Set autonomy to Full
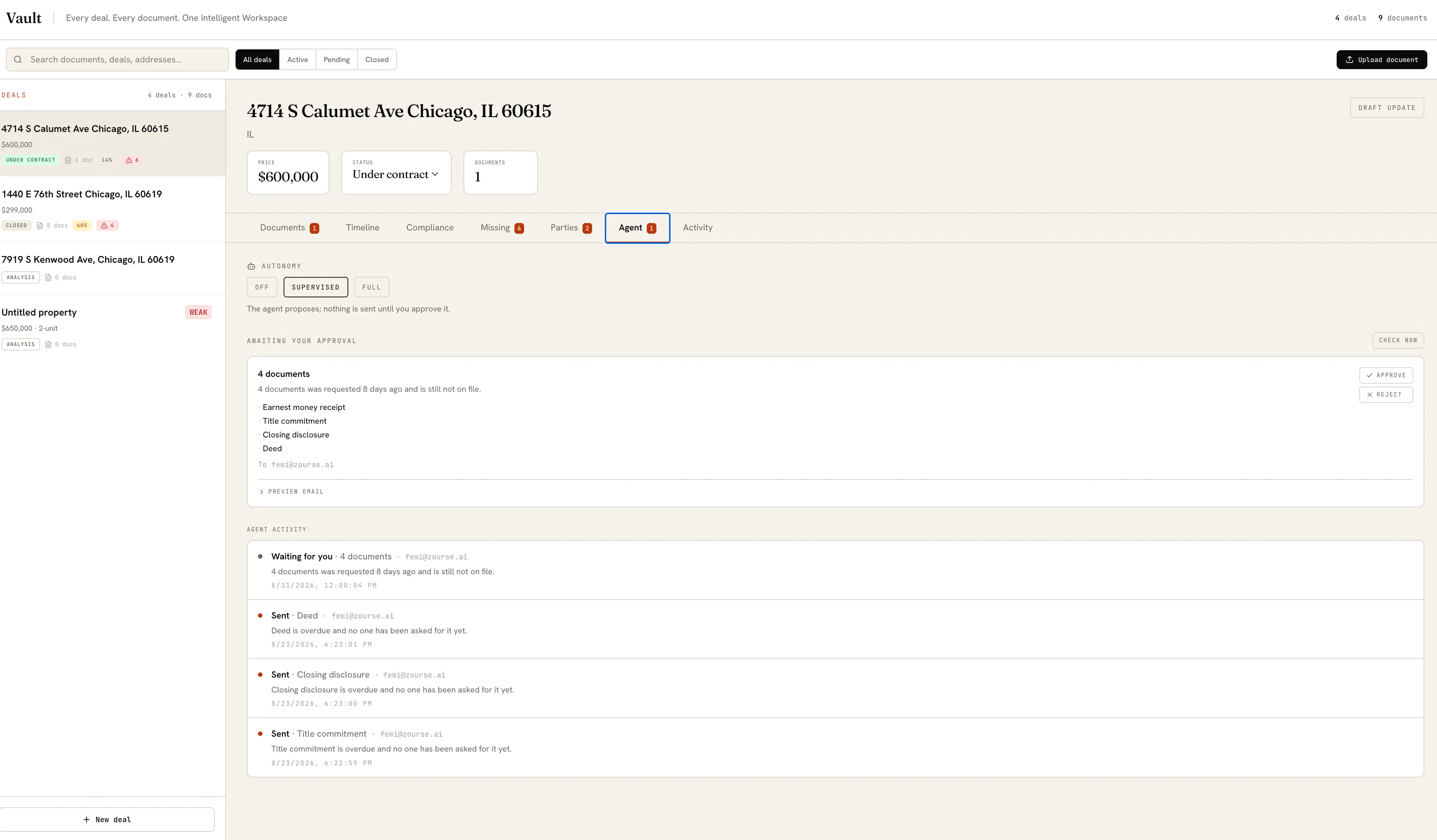The width and height of the screenshot is (1437, 840). coord(371,287)
